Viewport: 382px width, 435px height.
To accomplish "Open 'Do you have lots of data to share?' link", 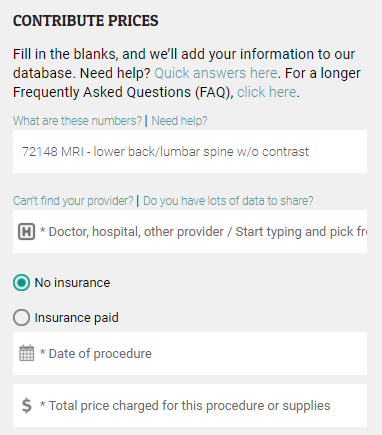I will pyautogui.click(x=228, y=201).
